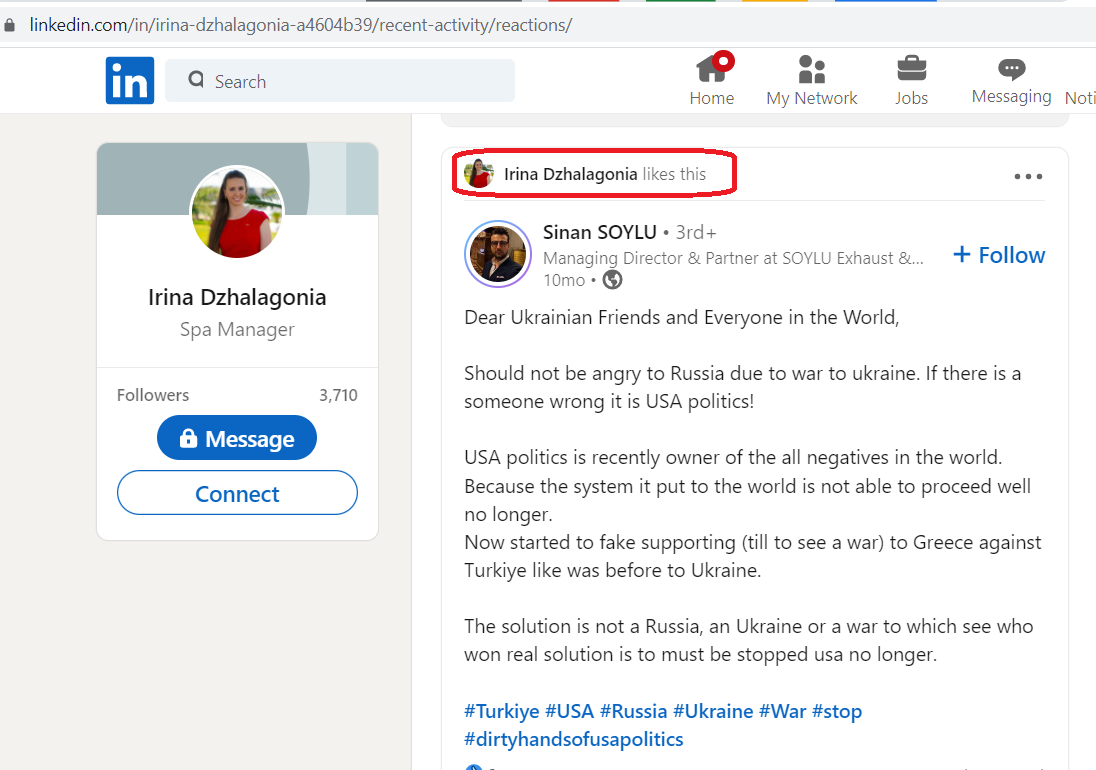Click the Spa Manager headline text
Image resolution: width=1096 pixels, height=770 pixels.
237,329
